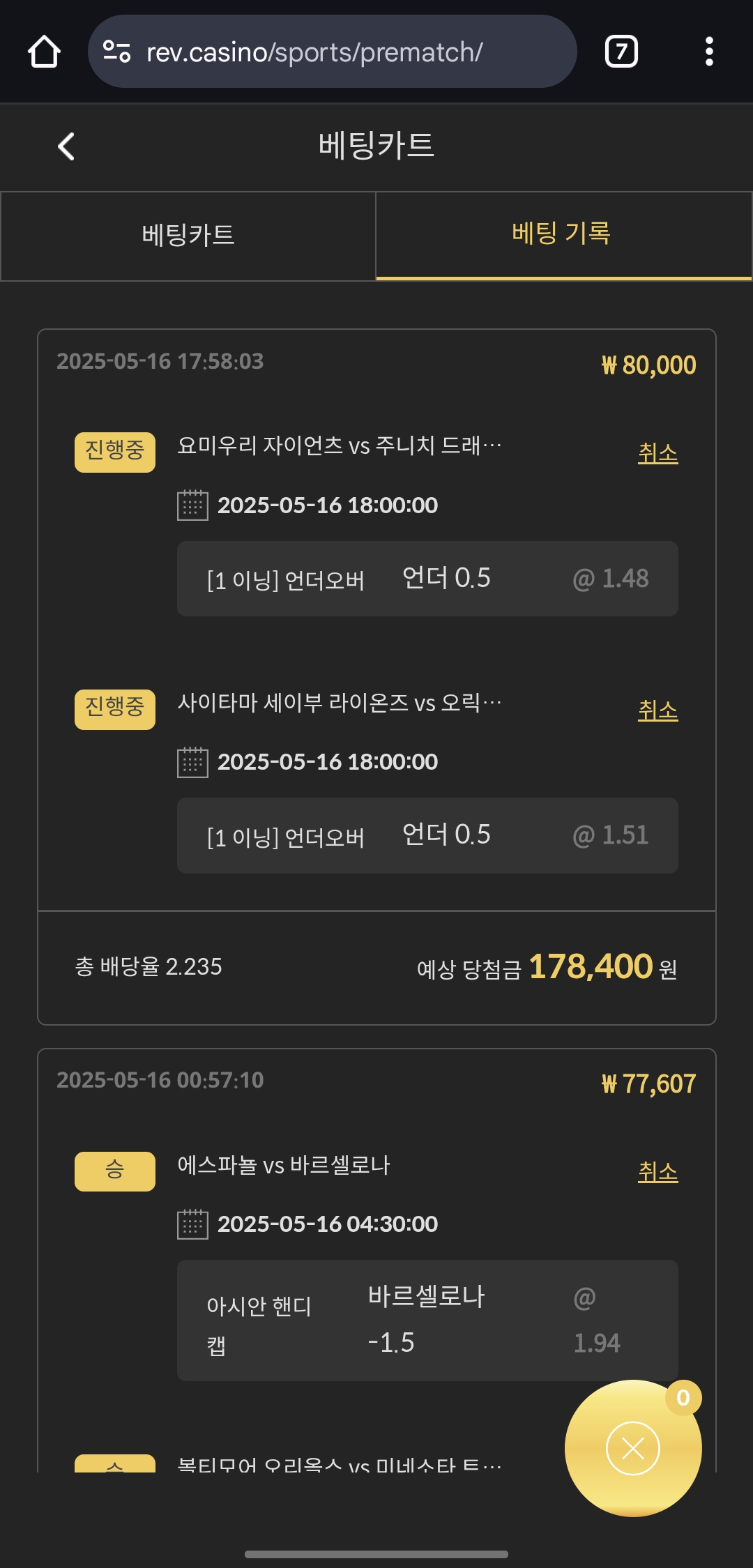Switch to the 베팅카트 tab

(188, 236)
